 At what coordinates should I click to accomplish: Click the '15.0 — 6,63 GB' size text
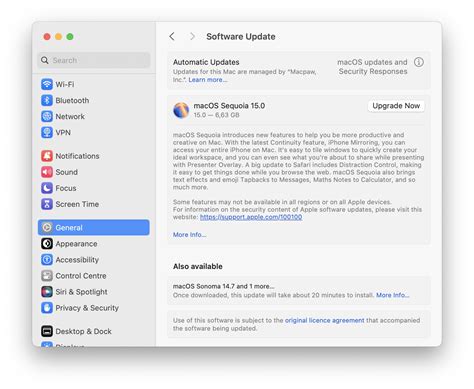[x=216, y=115]
